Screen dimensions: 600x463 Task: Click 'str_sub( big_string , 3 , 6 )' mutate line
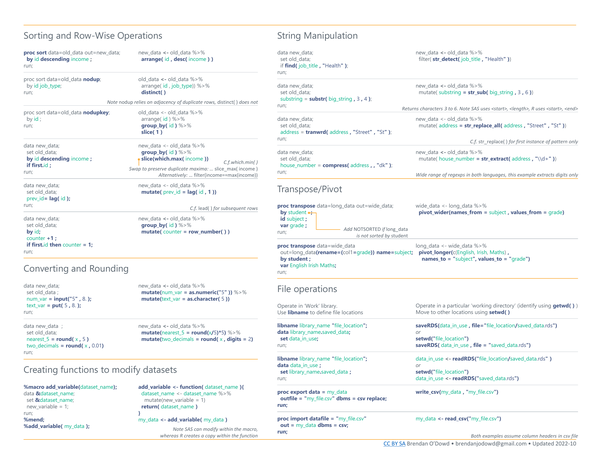(476, 92)
